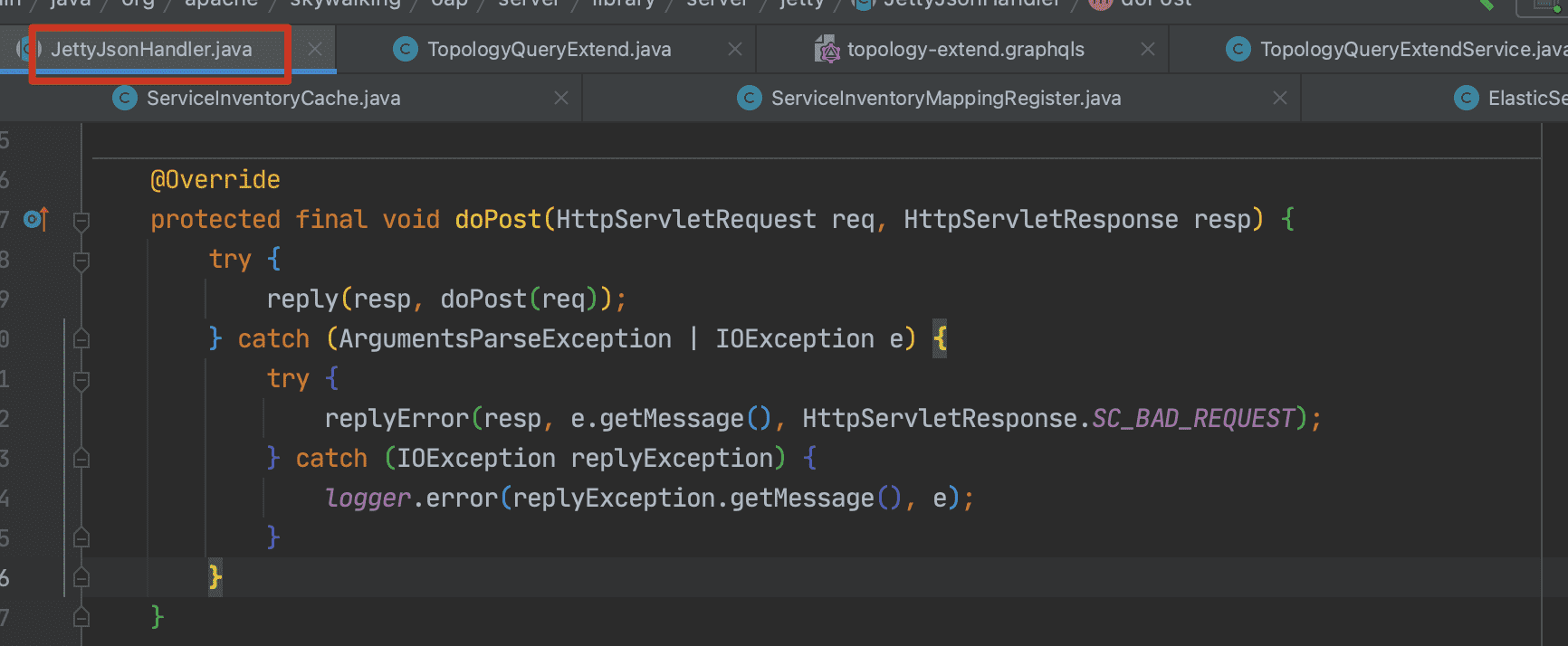This screenshot has width=1568, height=646.
Task: Collapse the doPost method using its fold marker
Action: tap(81, 221)
